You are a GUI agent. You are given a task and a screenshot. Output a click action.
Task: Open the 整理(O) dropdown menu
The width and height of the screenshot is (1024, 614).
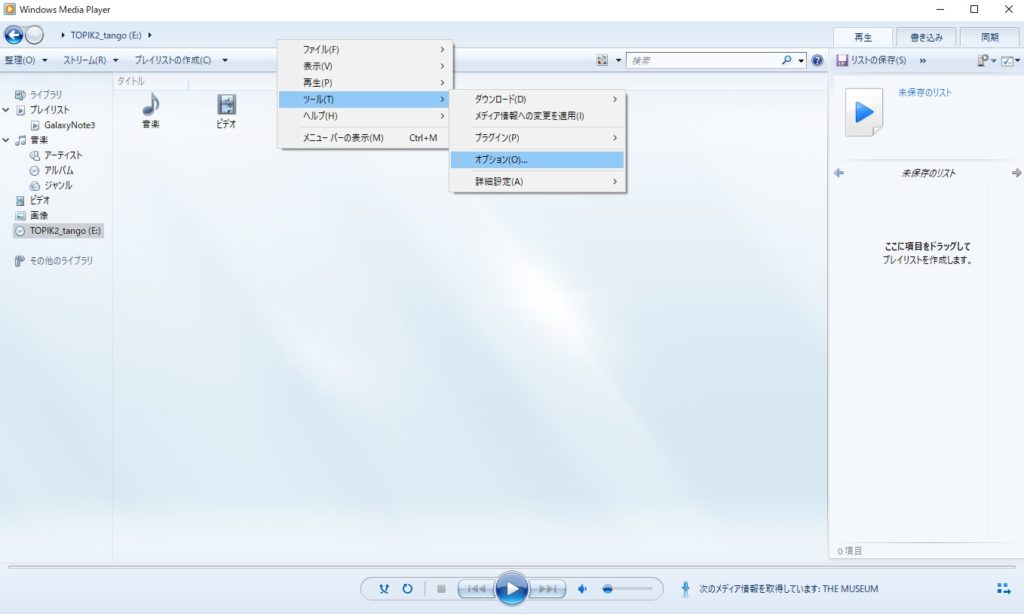point(26,60)
